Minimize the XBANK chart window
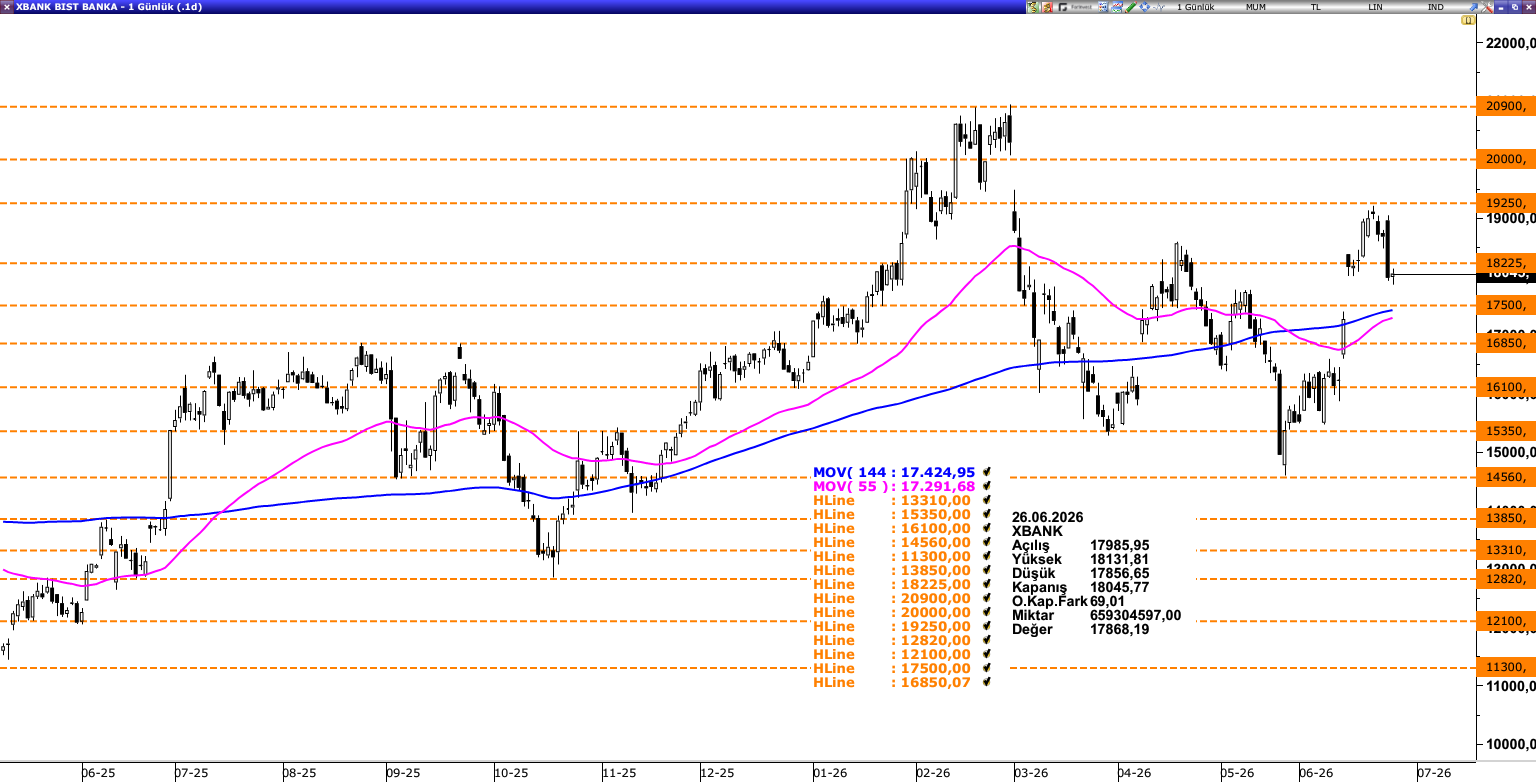Viewport: 1536px width, 783px height. pos(1501,7)
